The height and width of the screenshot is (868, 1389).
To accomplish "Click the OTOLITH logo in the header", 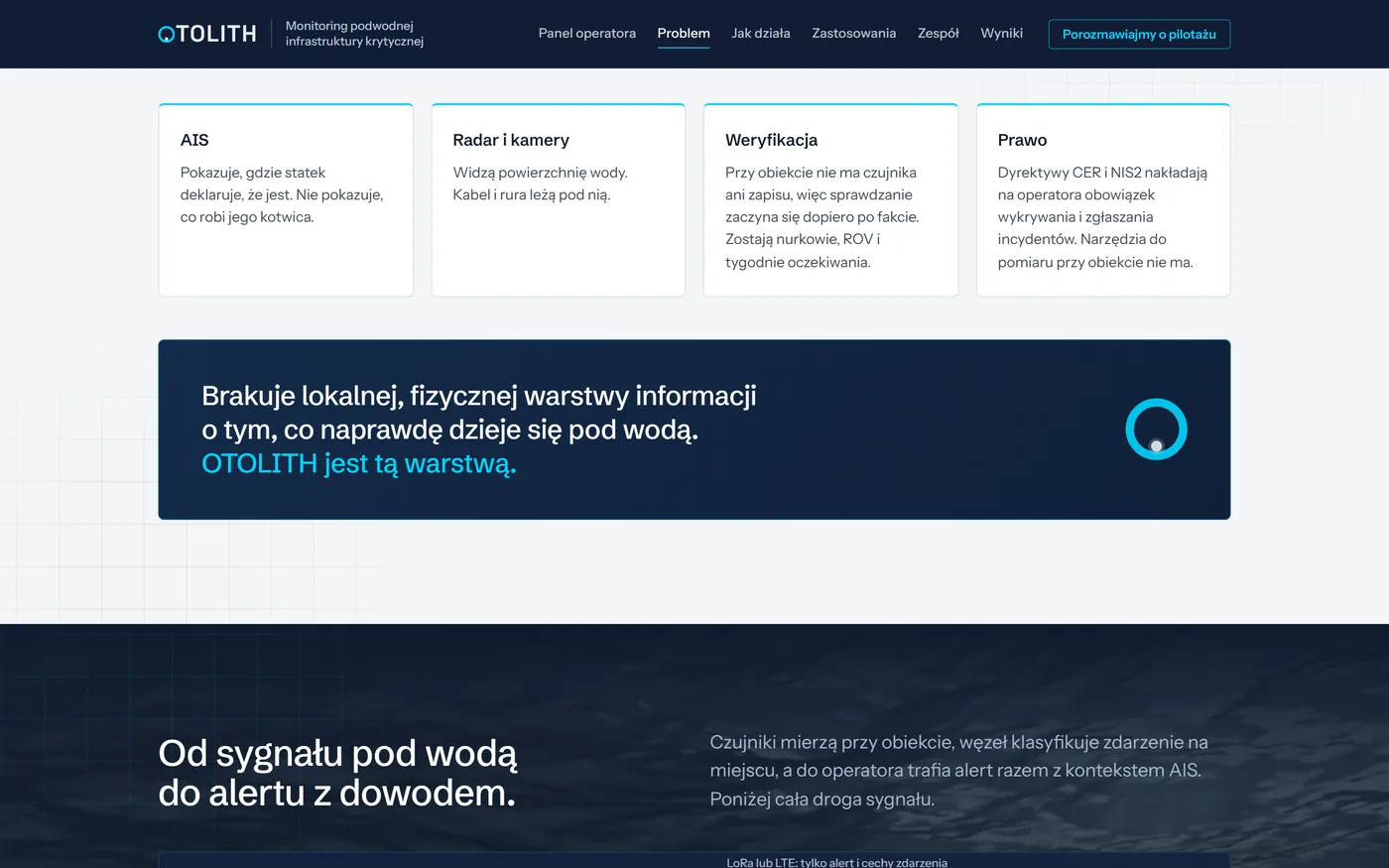I will 207,34.
